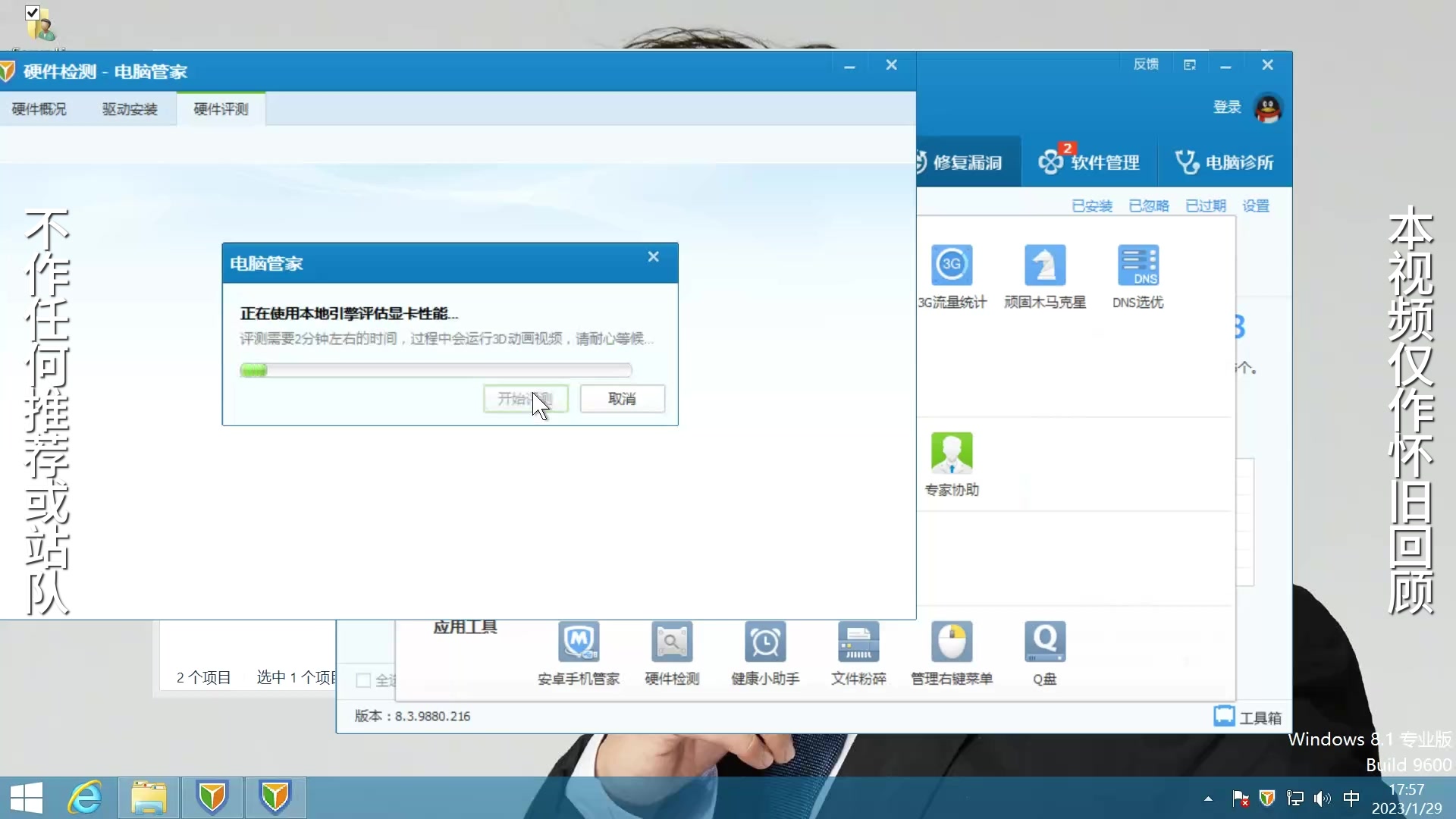
Task: Close the 电脑管家 evaluation dialog
Action: [653, 257]
